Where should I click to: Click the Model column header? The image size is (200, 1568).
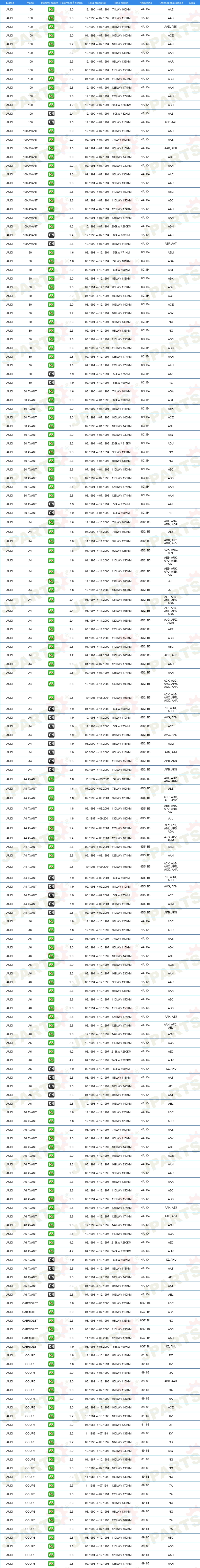30,3
